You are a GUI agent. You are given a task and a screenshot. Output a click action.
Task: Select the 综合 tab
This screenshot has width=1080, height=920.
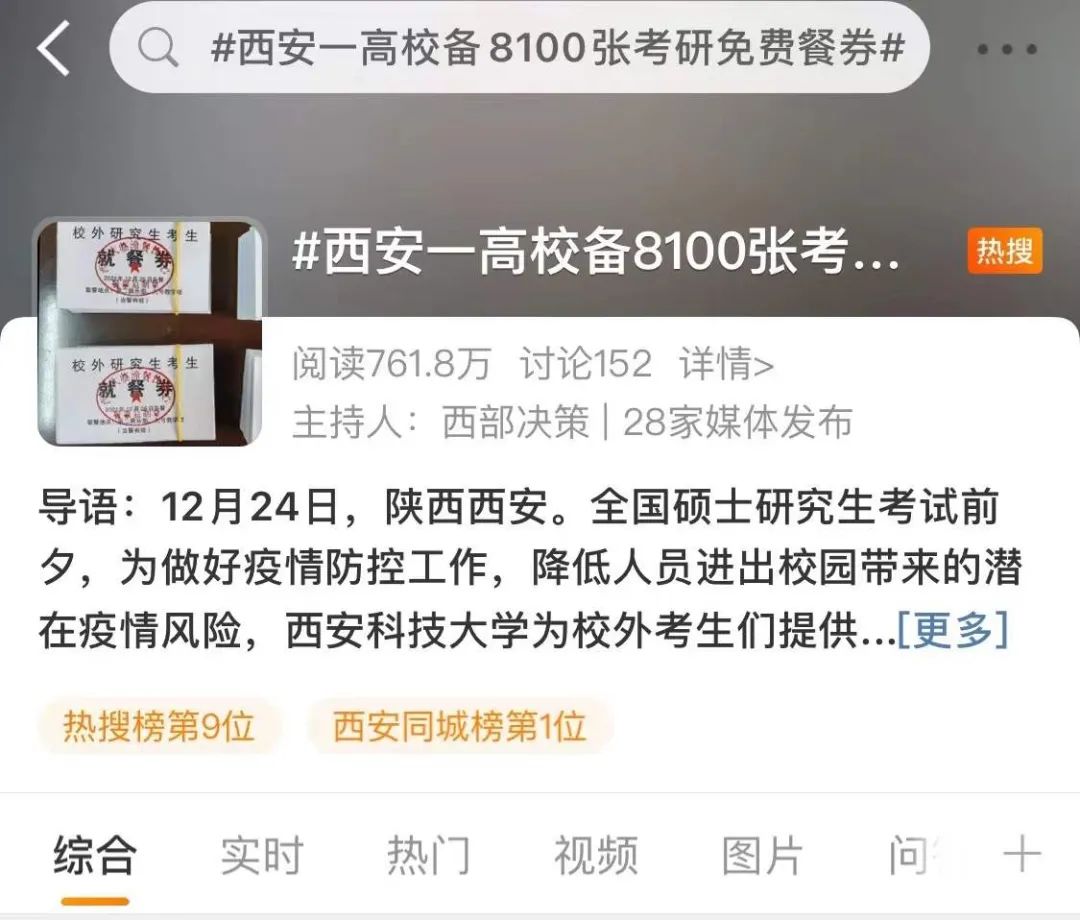(95, 855)
